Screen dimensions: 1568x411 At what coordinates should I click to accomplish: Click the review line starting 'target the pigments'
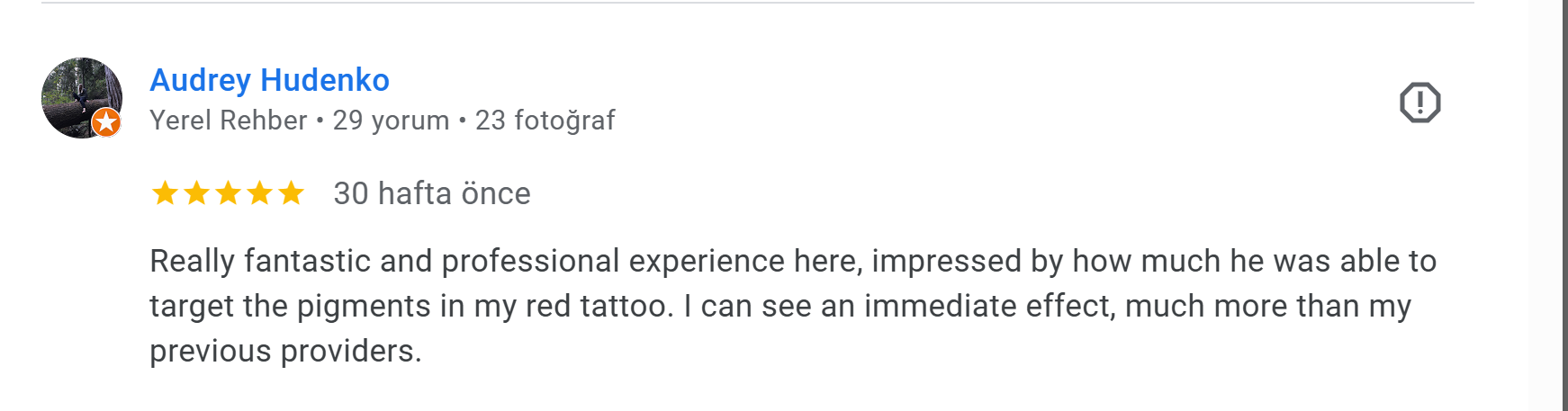tap(779, 306)
